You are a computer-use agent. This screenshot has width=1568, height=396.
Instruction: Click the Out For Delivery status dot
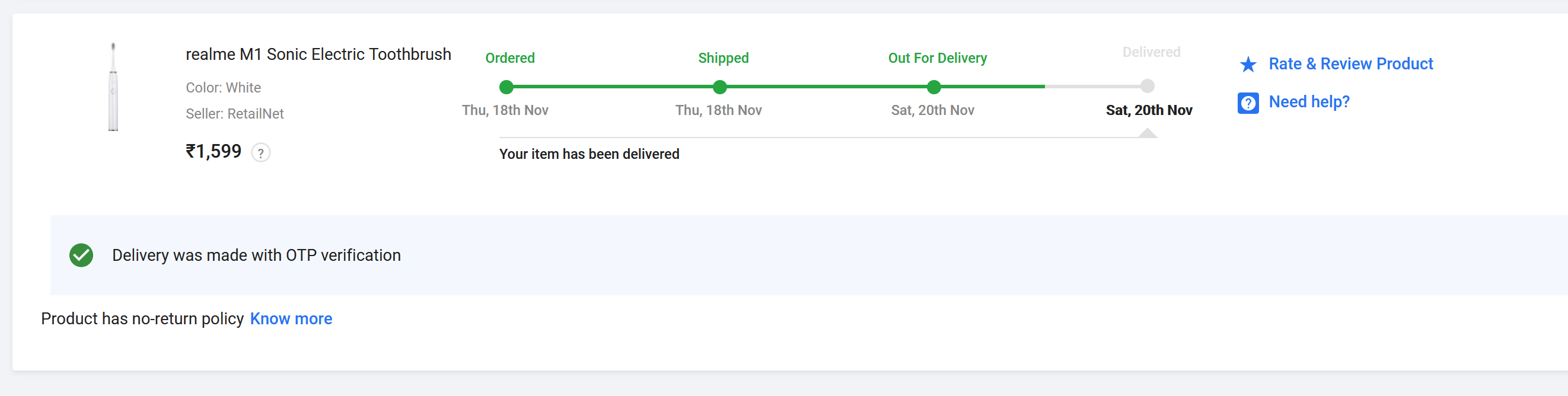pyautogui.click(x=933, y=87)
